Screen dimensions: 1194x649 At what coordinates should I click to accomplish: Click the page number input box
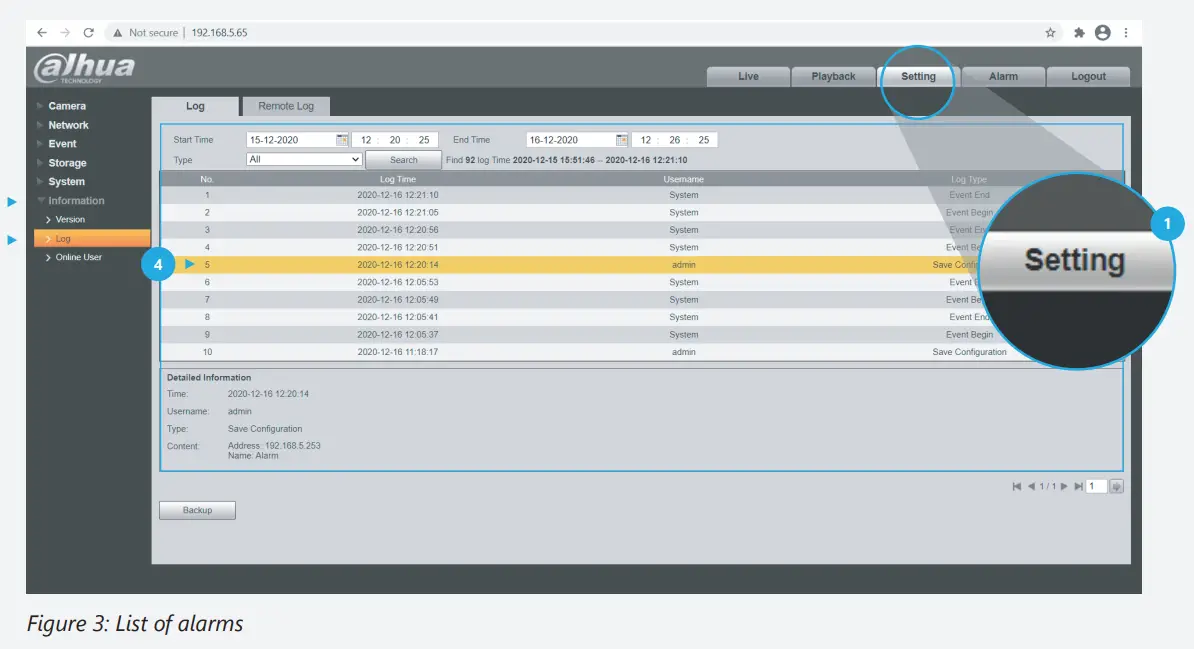1096,487
